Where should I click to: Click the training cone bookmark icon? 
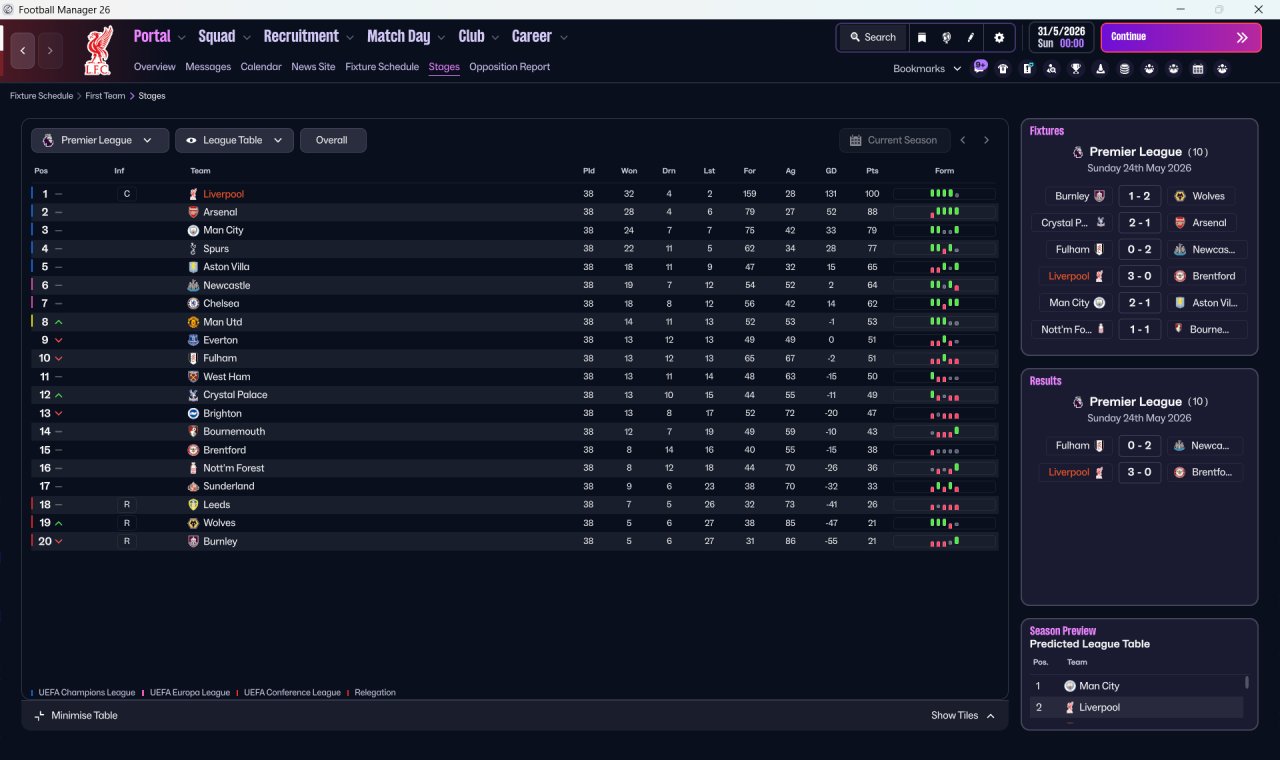1101,69
